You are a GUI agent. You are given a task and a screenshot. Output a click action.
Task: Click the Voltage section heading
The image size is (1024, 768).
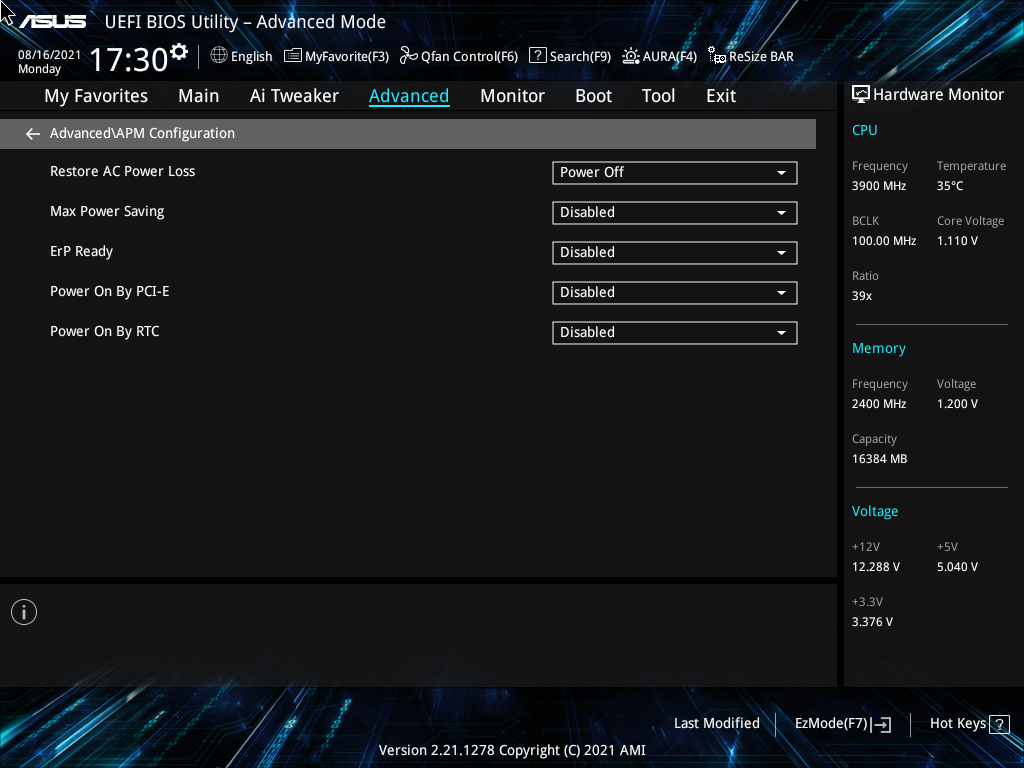(x=875, y=511)
